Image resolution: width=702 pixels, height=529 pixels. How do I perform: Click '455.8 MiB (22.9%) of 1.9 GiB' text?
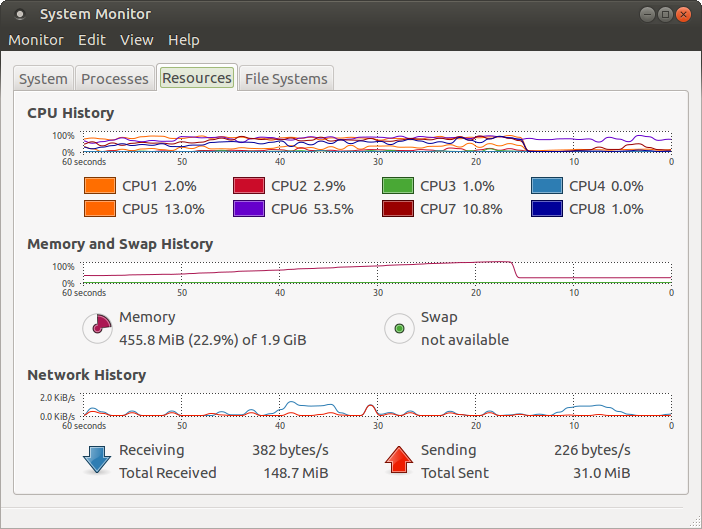point(213,340)
